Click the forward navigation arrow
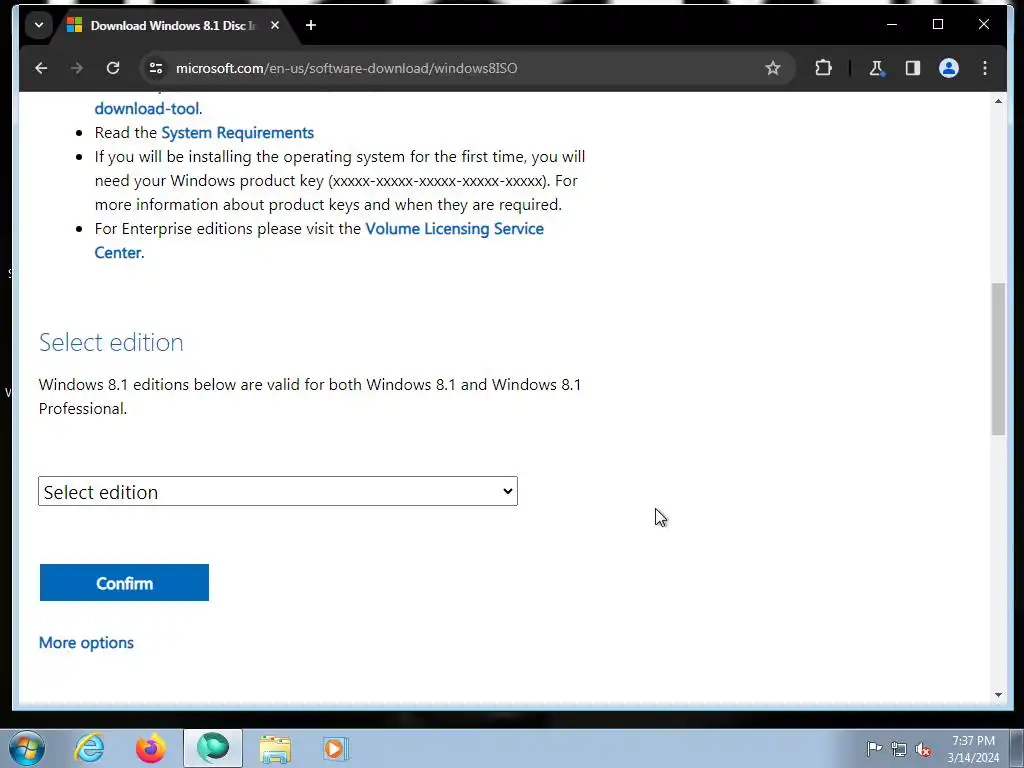 coord(77,68)
